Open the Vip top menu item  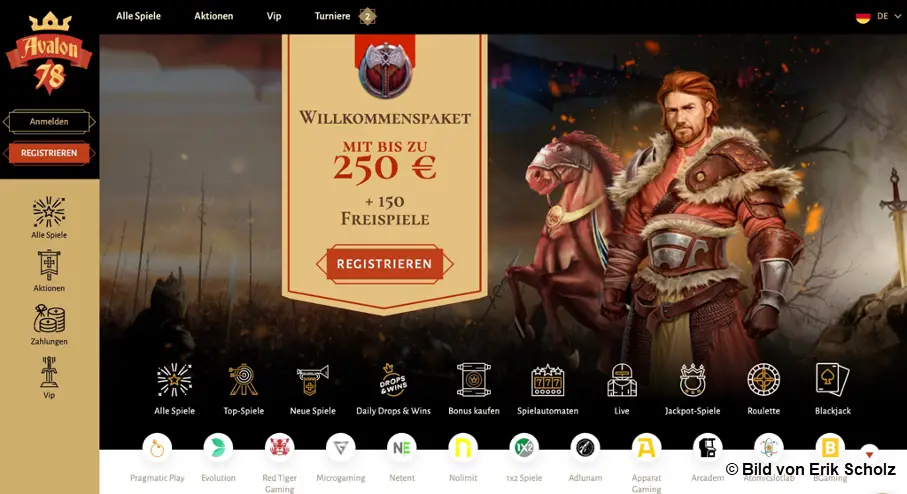coord(274,16)
